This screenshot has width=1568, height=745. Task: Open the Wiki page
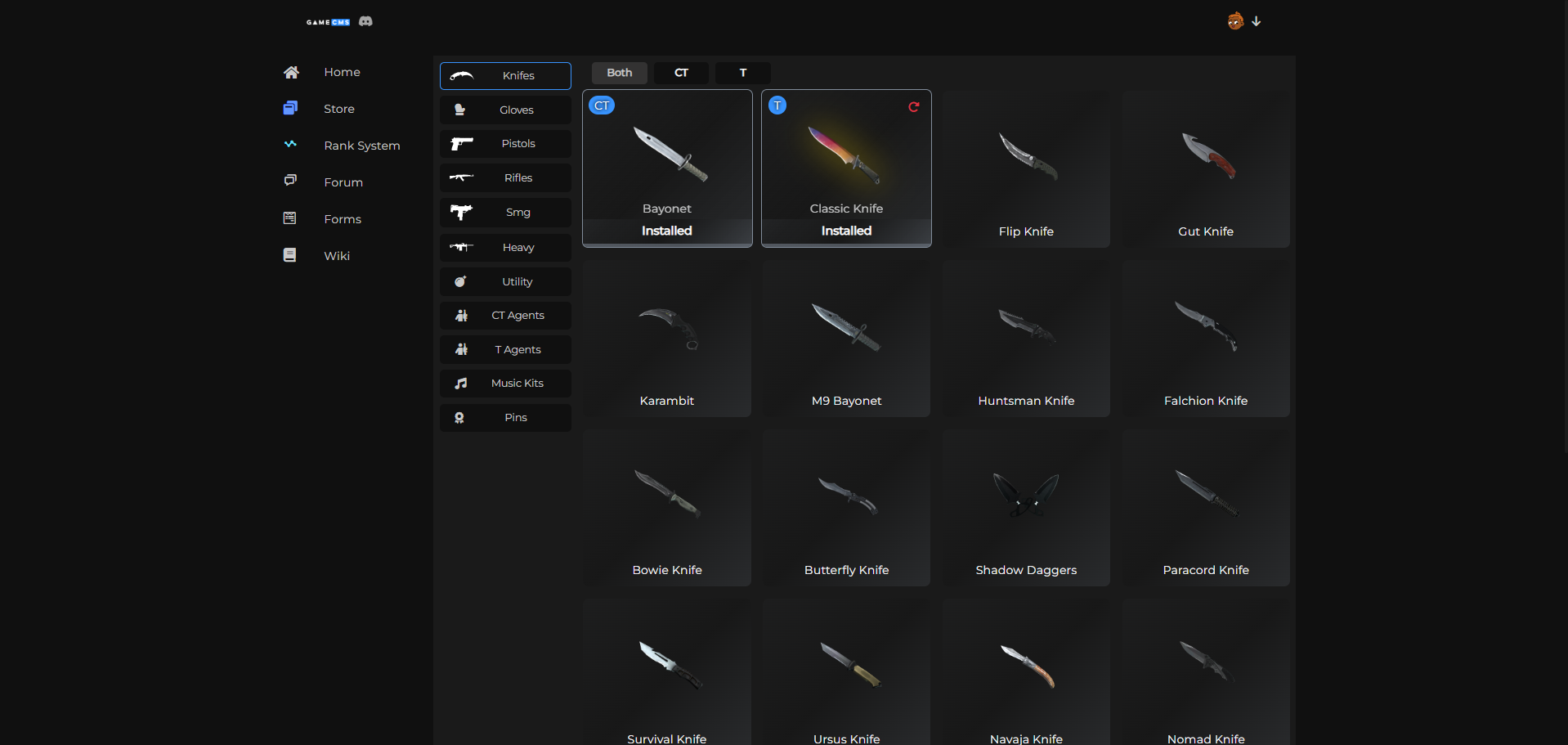click(337, 256)
